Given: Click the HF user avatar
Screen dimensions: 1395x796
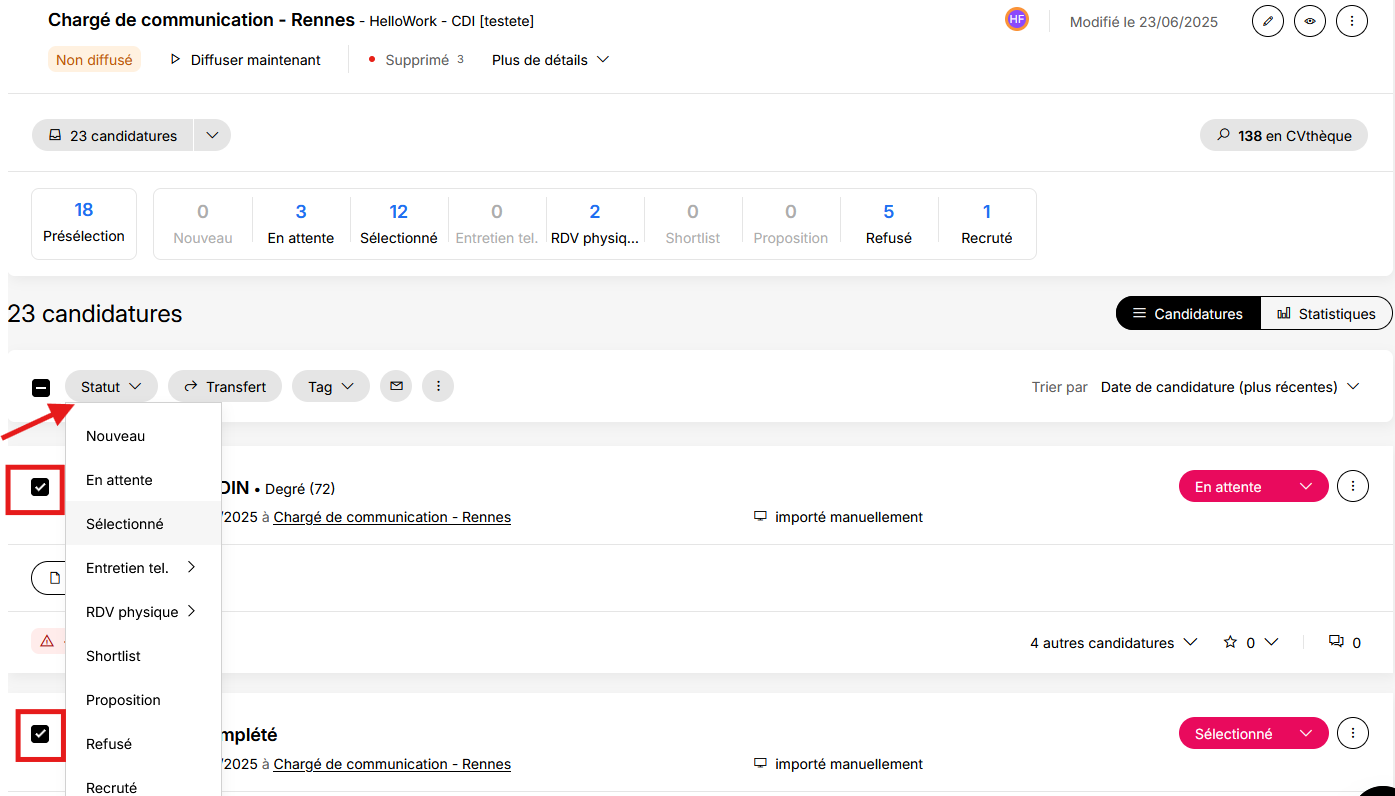Looking at the screenshot, I should click(1017, 19).
